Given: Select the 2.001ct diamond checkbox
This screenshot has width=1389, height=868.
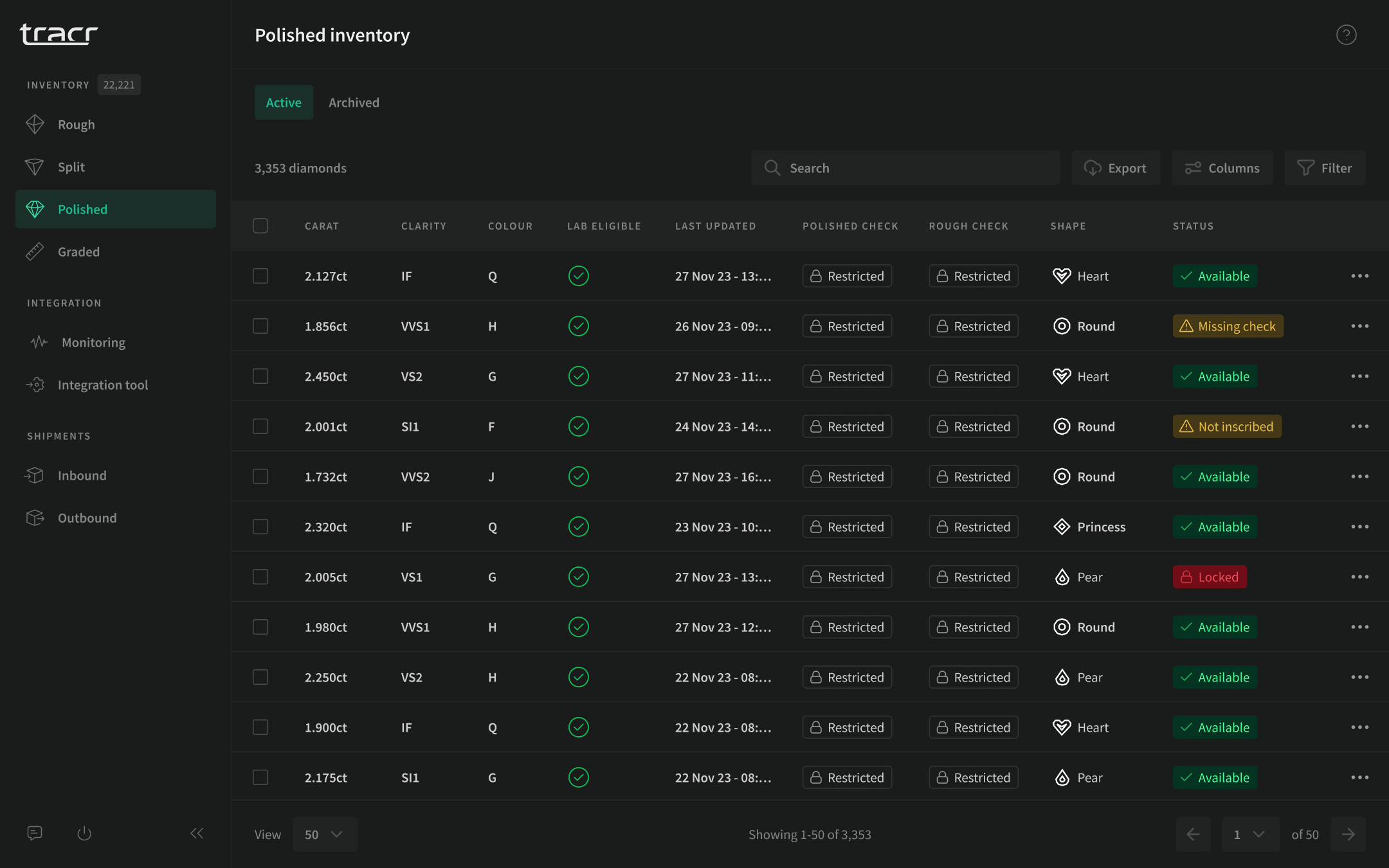Looking at the screenshot, I should (260, 426).
